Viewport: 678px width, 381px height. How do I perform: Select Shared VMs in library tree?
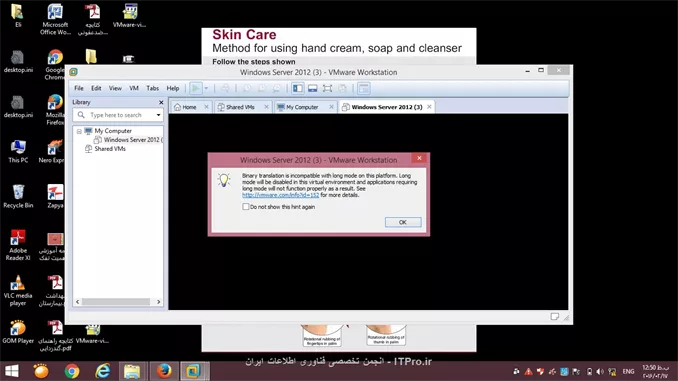pos(110,149)
